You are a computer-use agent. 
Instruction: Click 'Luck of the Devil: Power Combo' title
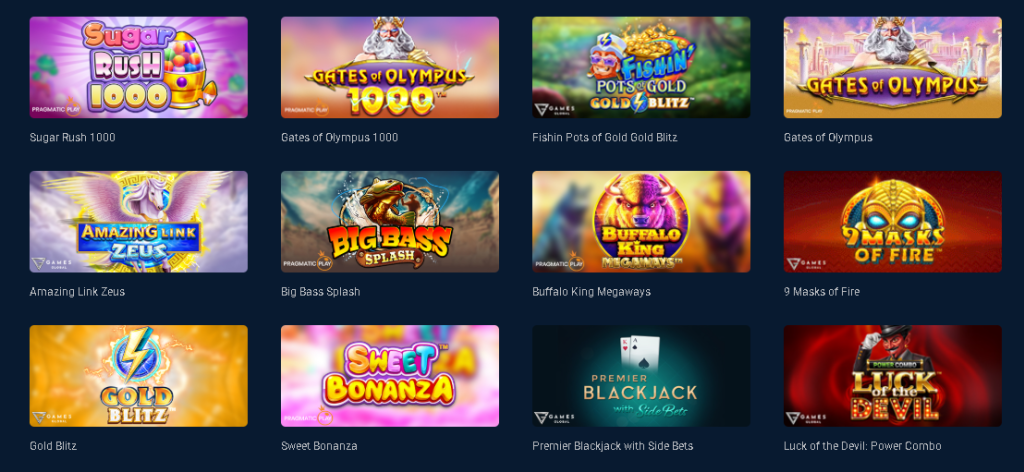click(x=863, y=446)
